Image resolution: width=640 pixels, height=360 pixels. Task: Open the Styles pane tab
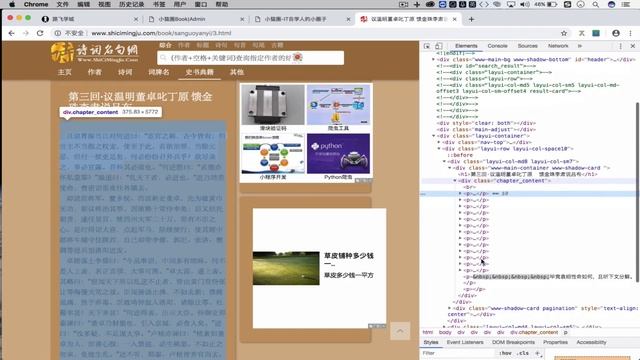pyautogui.click(x=431, y=342)
